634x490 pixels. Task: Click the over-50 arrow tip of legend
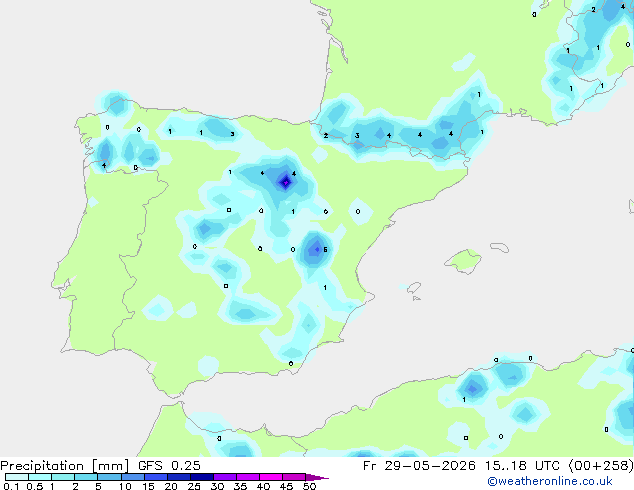pyautogui.click(x=317, y=478)
